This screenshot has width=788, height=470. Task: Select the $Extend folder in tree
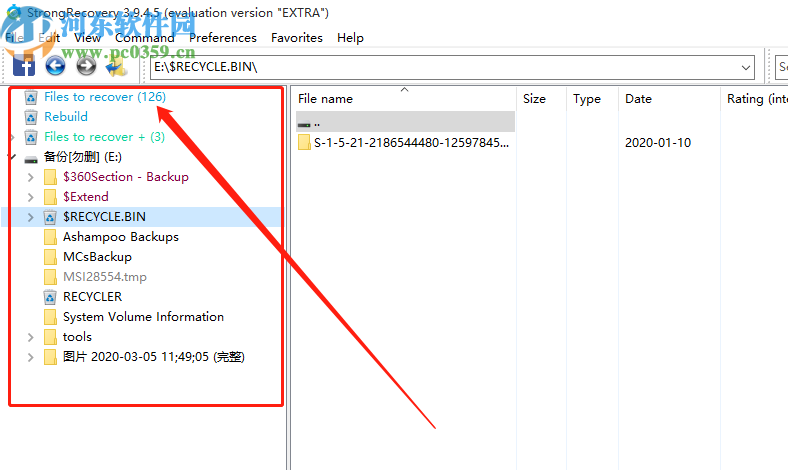pos(85,197)
